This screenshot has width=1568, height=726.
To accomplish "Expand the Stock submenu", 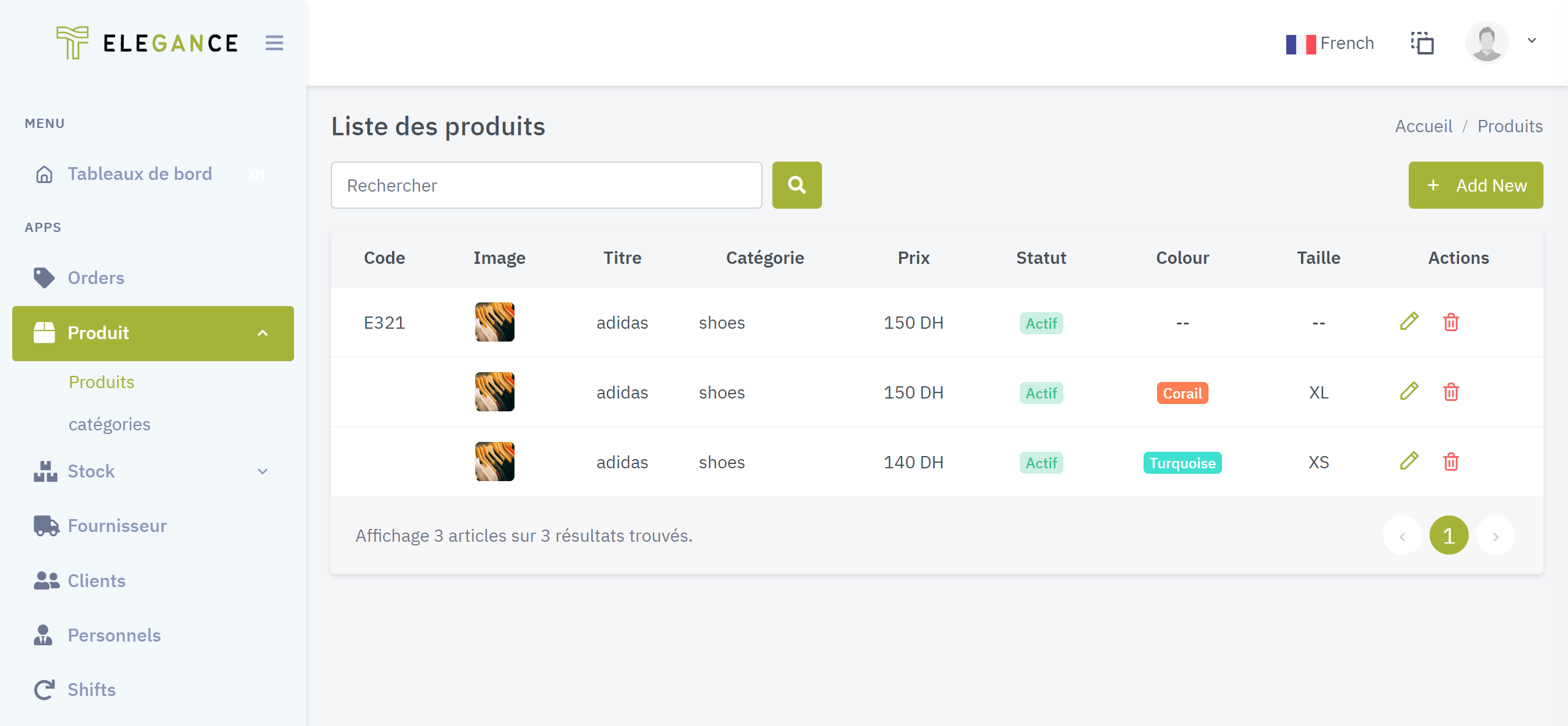I will (x=263, y=471).
